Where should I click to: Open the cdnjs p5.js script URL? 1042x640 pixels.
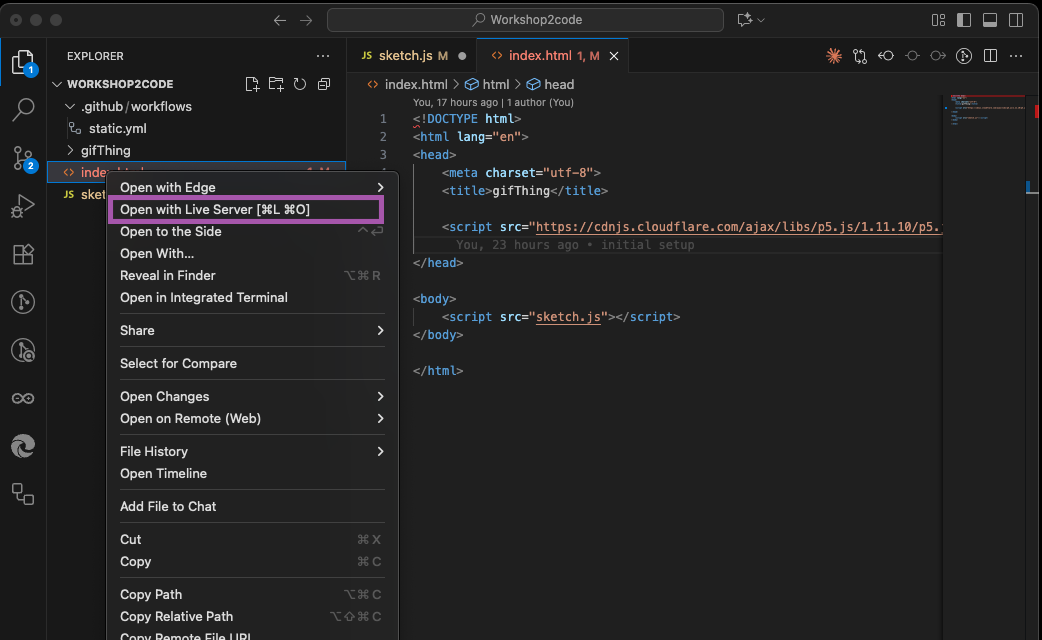[739, 227]
